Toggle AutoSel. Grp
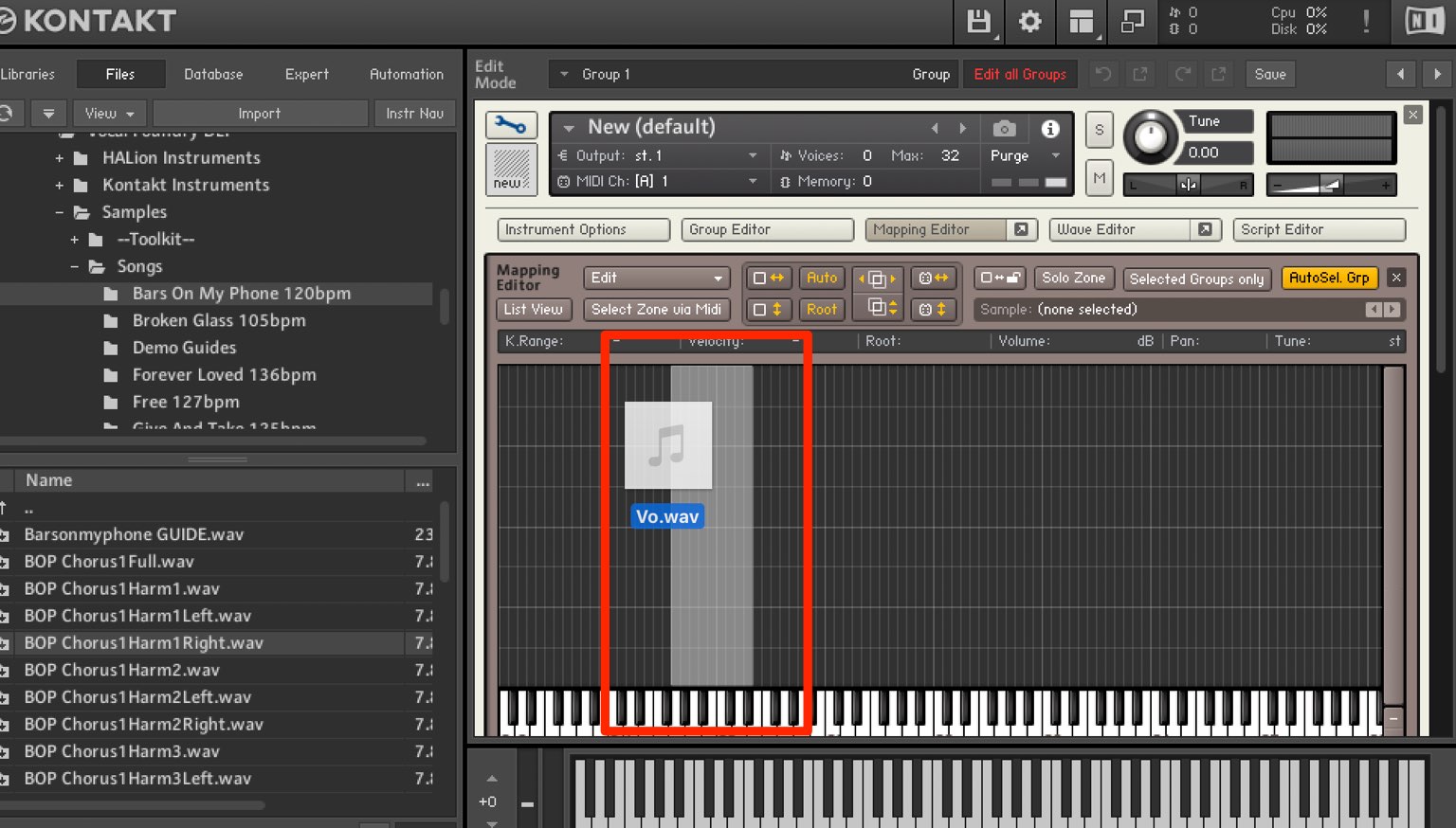This screenshot has height=828, width=1456. (x=1329, y=278)
